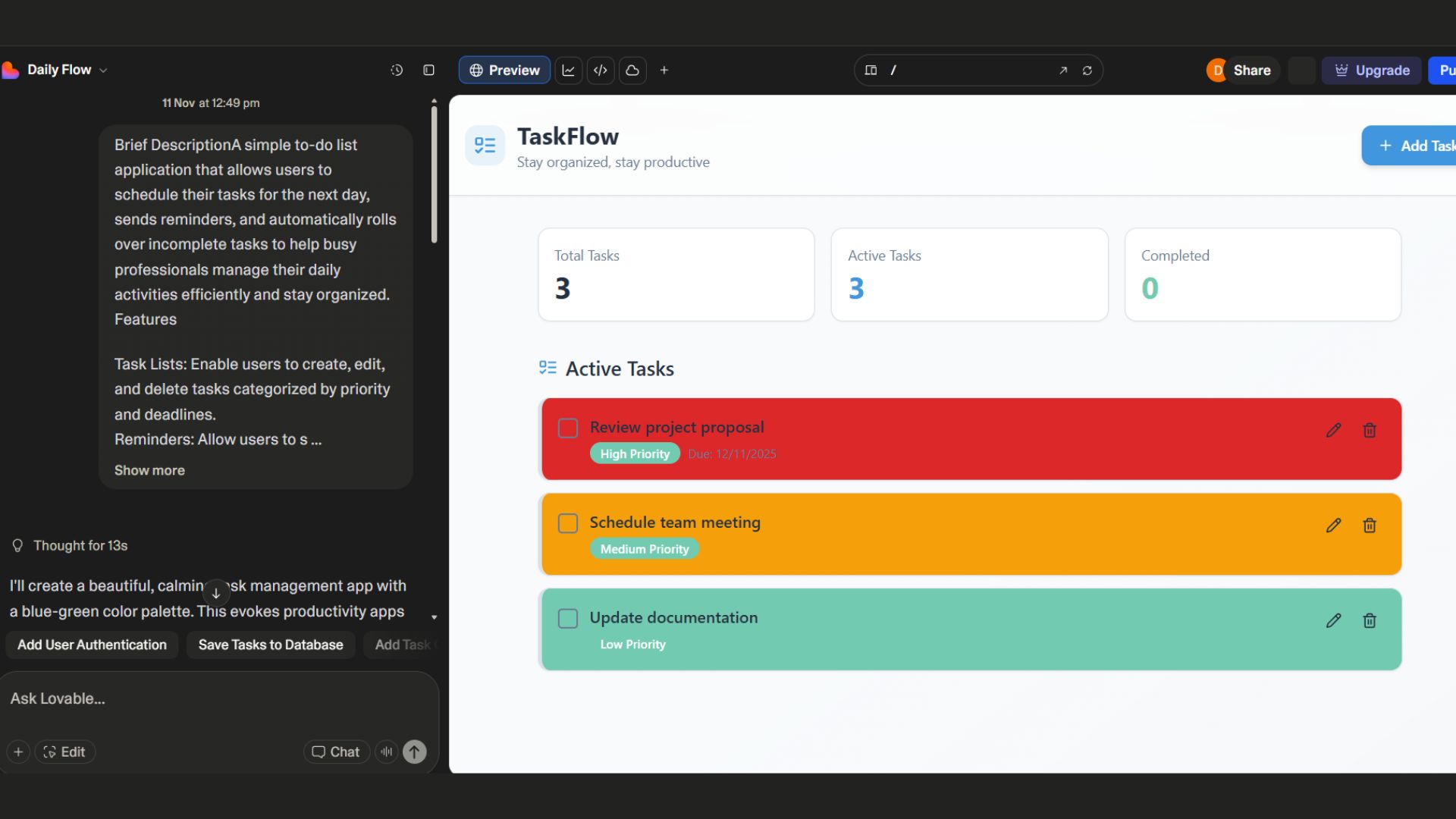Select the Preview tab

point(504,70)
